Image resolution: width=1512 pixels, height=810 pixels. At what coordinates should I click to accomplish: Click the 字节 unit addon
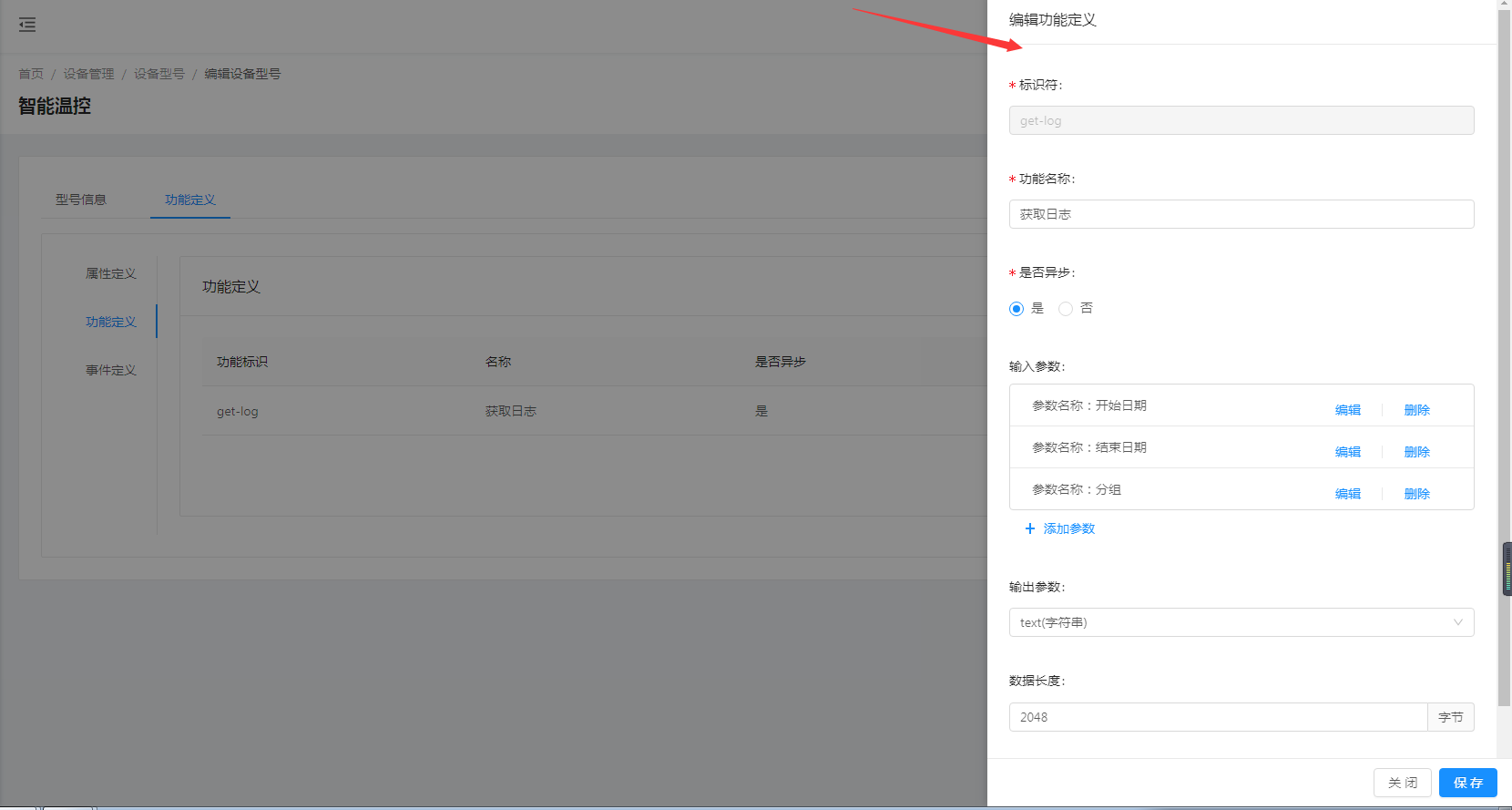(1451, 717)
